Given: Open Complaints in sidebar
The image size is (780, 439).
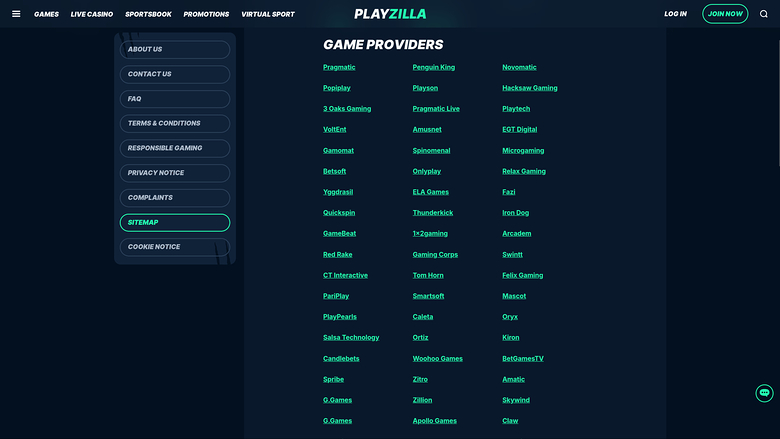Looking at the screenshot, I should click(x=175, y=197).
